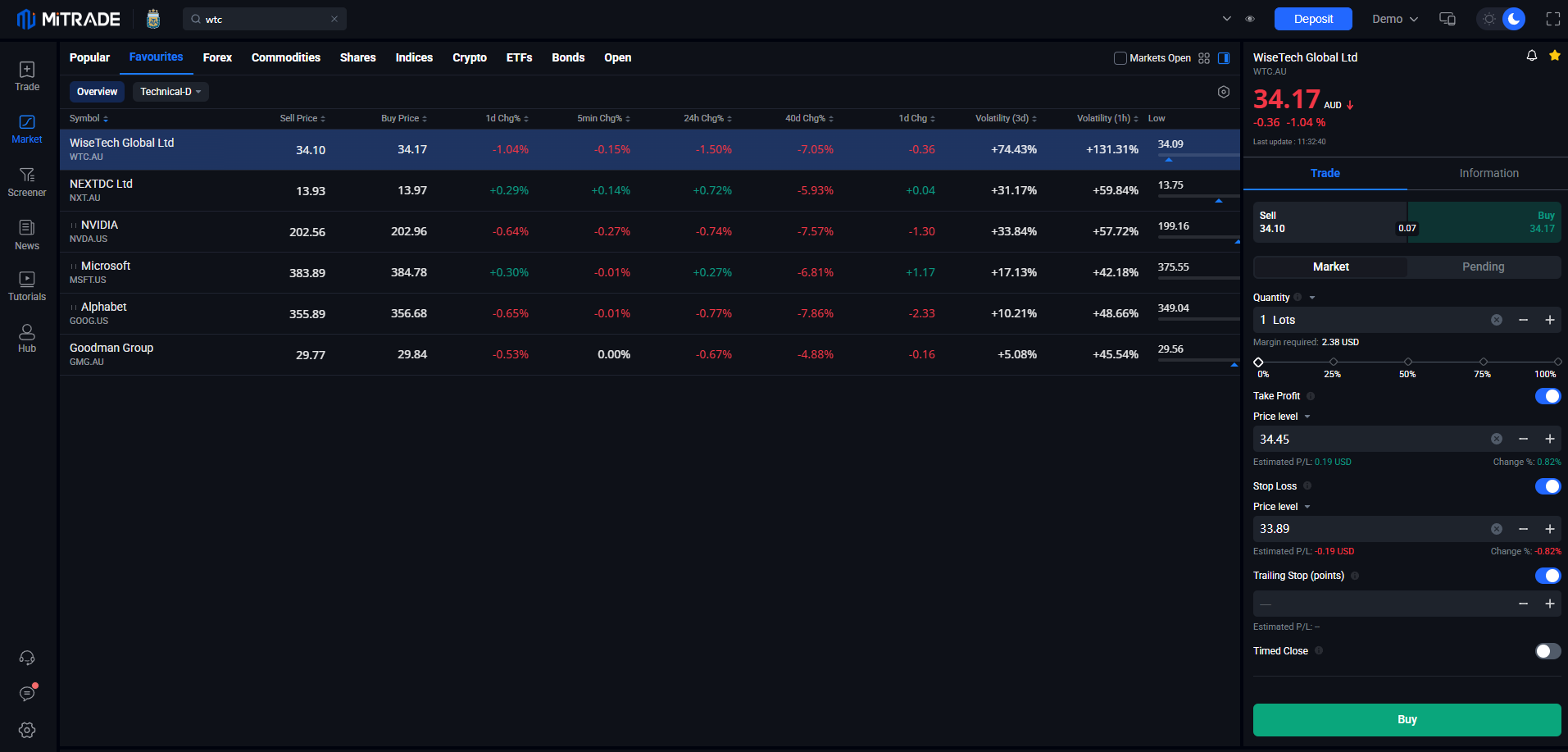The image size is (1568, 752).
Task: Open the Information tab
Action: pos(1488,173)
